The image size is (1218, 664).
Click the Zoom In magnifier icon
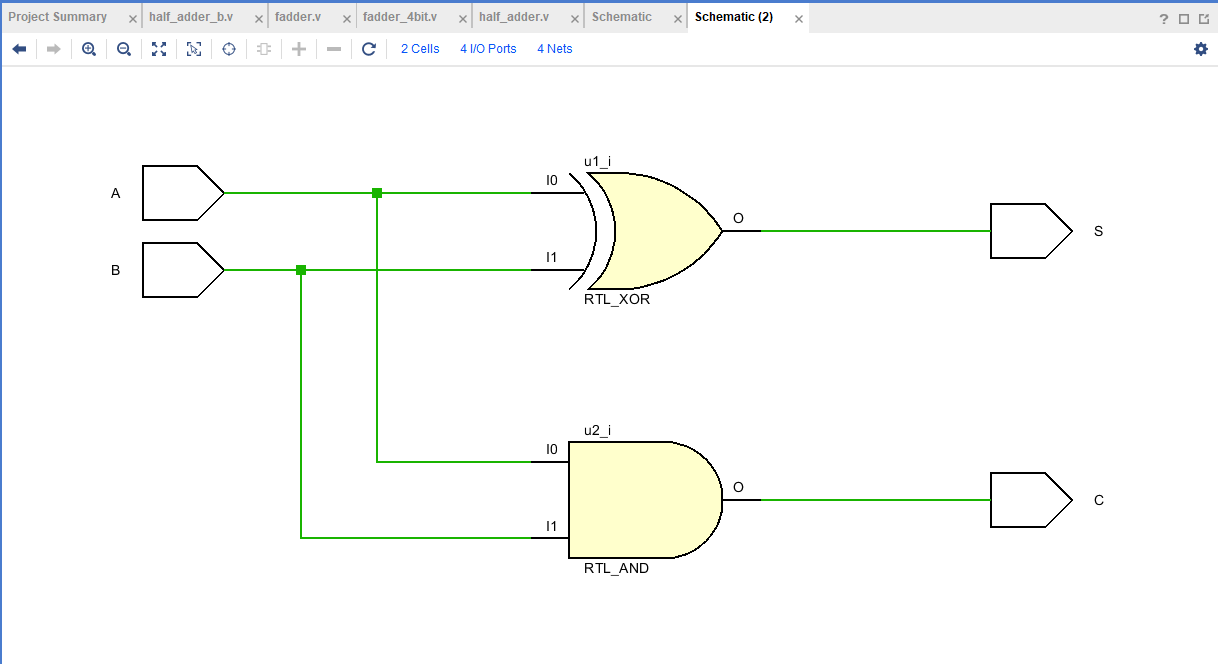[x=89, y=49]
